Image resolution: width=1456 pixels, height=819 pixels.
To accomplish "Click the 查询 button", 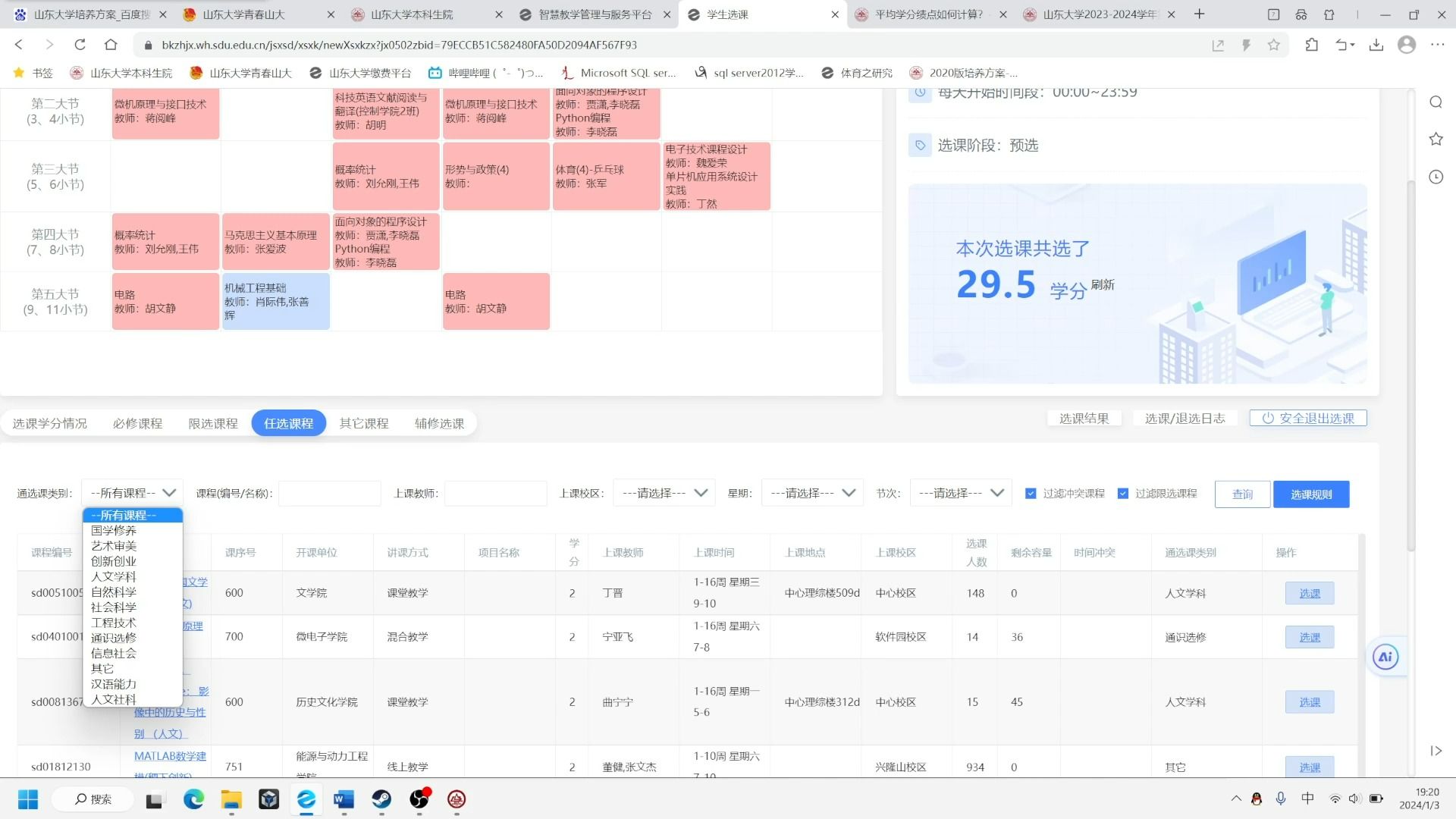I will point(1242,494).
